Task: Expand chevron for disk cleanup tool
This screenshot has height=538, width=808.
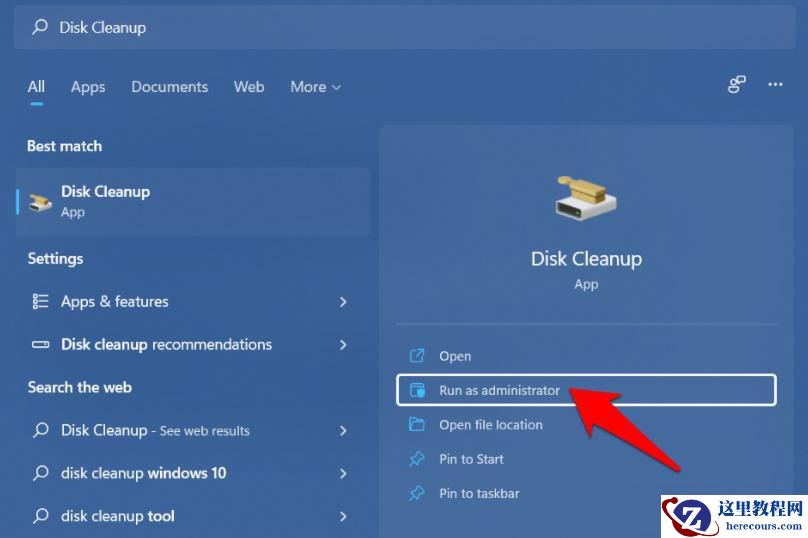Action: (x=343, y=516)
